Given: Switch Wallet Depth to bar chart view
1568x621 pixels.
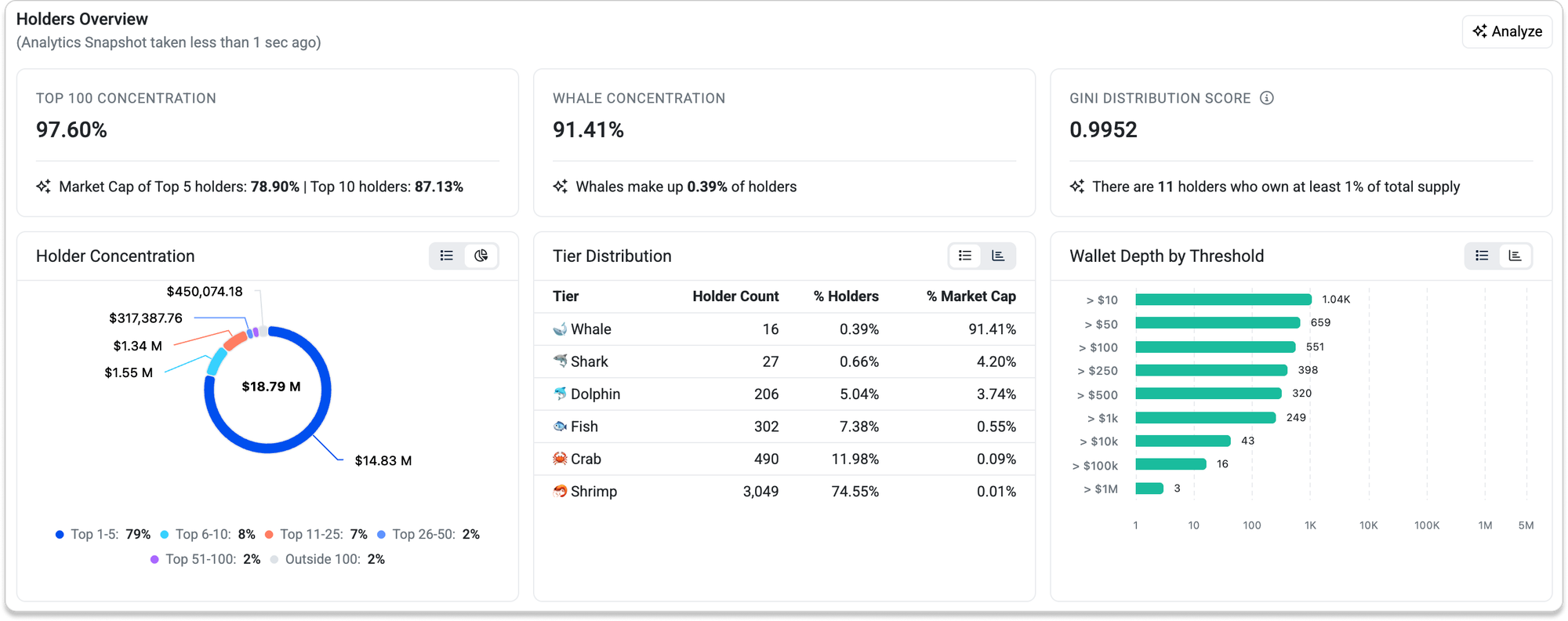Looking at the screenshot, I should [1515, 256].
